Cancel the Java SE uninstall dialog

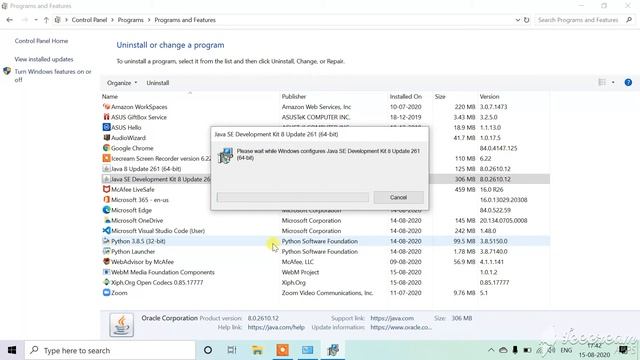pos(398,197)
